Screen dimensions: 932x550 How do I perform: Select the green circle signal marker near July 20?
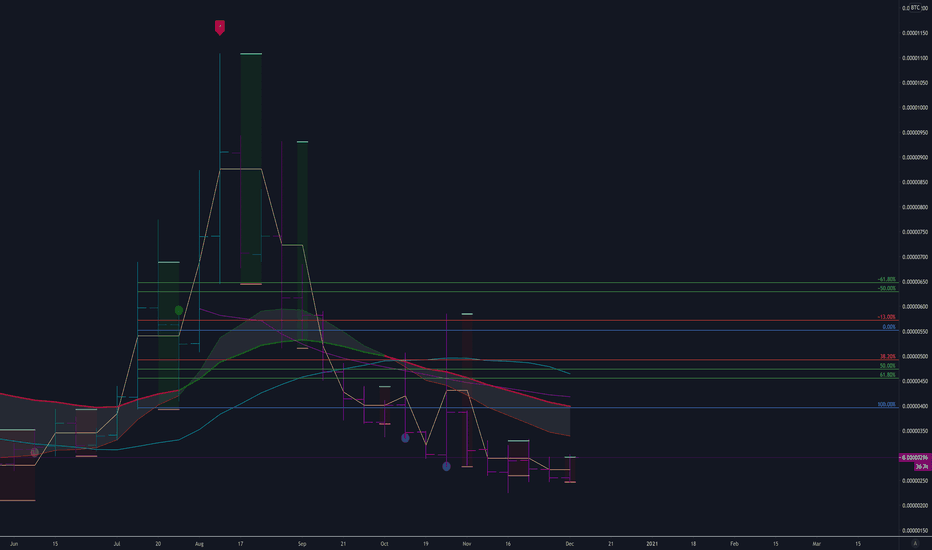point(179,310)
